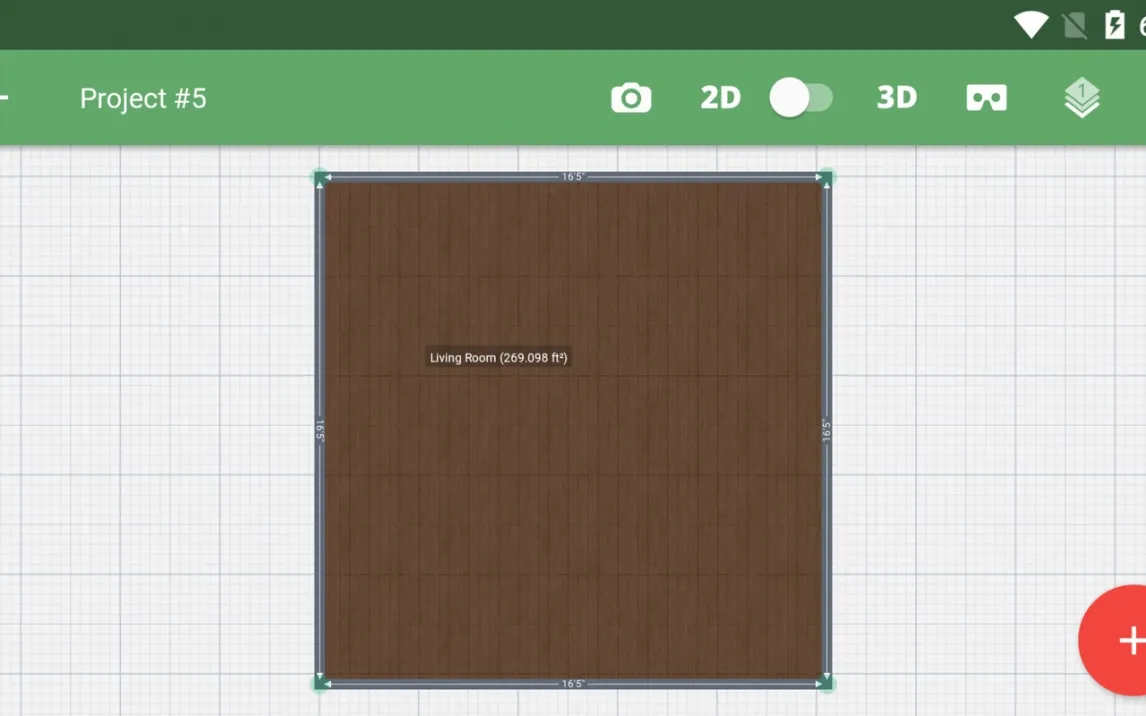
Task: Open the floor layers icon
Action: (x=1081, y=98)
